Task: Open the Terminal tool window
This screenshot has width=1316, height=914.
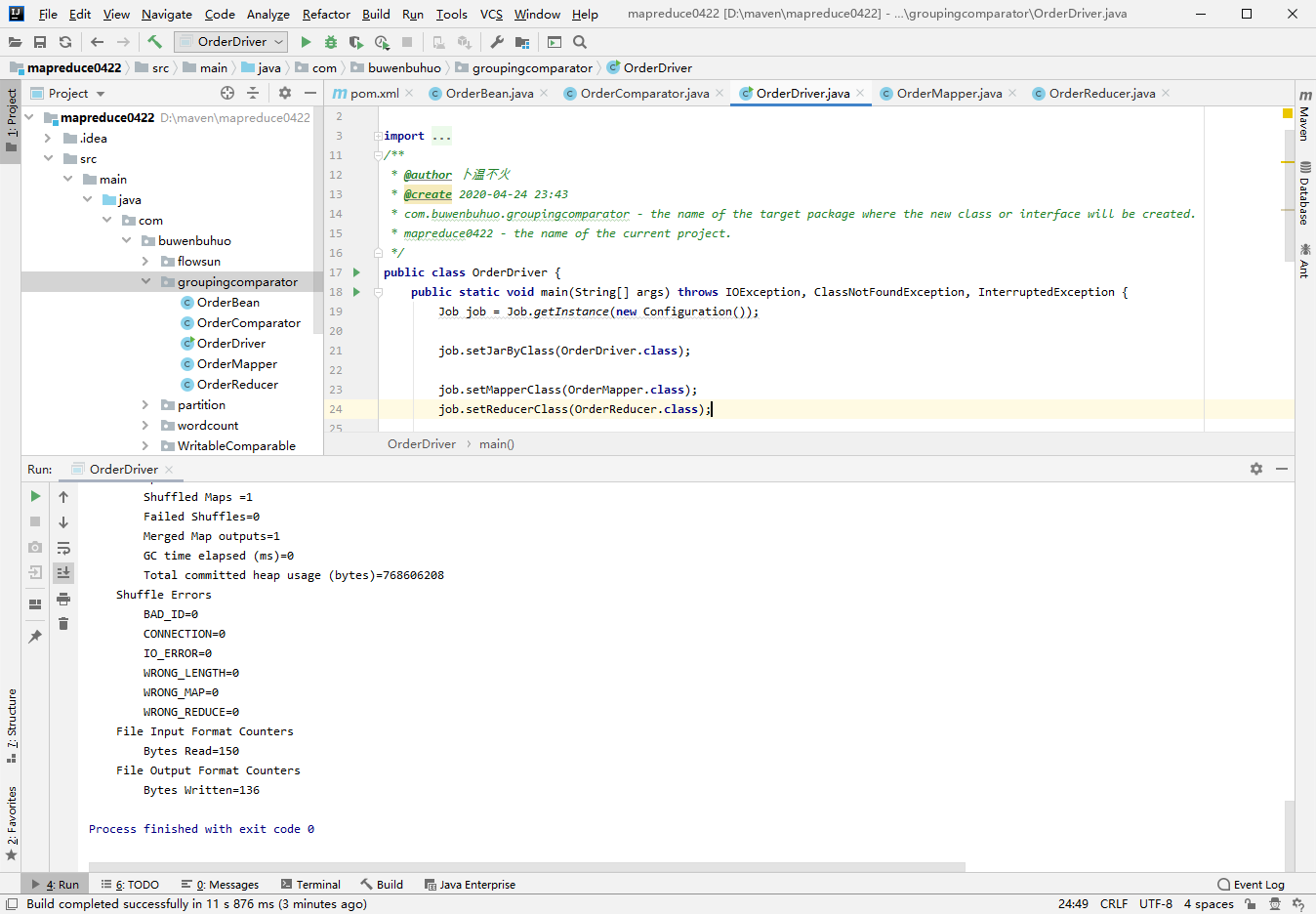Action: 310,885
